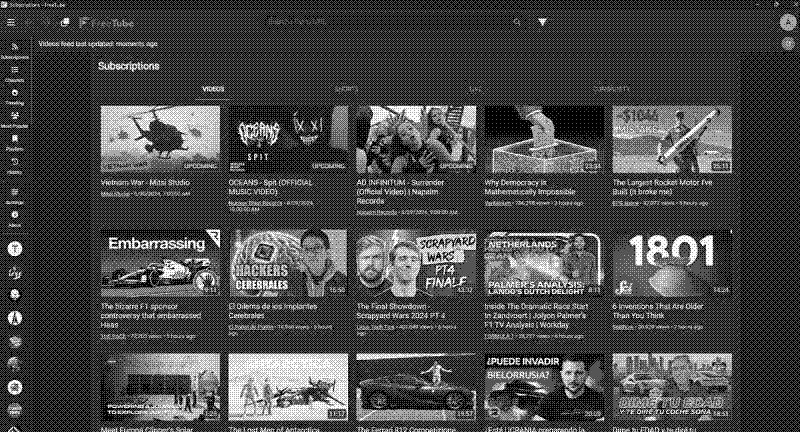
Task: Open the search filters funnel
Action: 542,22
